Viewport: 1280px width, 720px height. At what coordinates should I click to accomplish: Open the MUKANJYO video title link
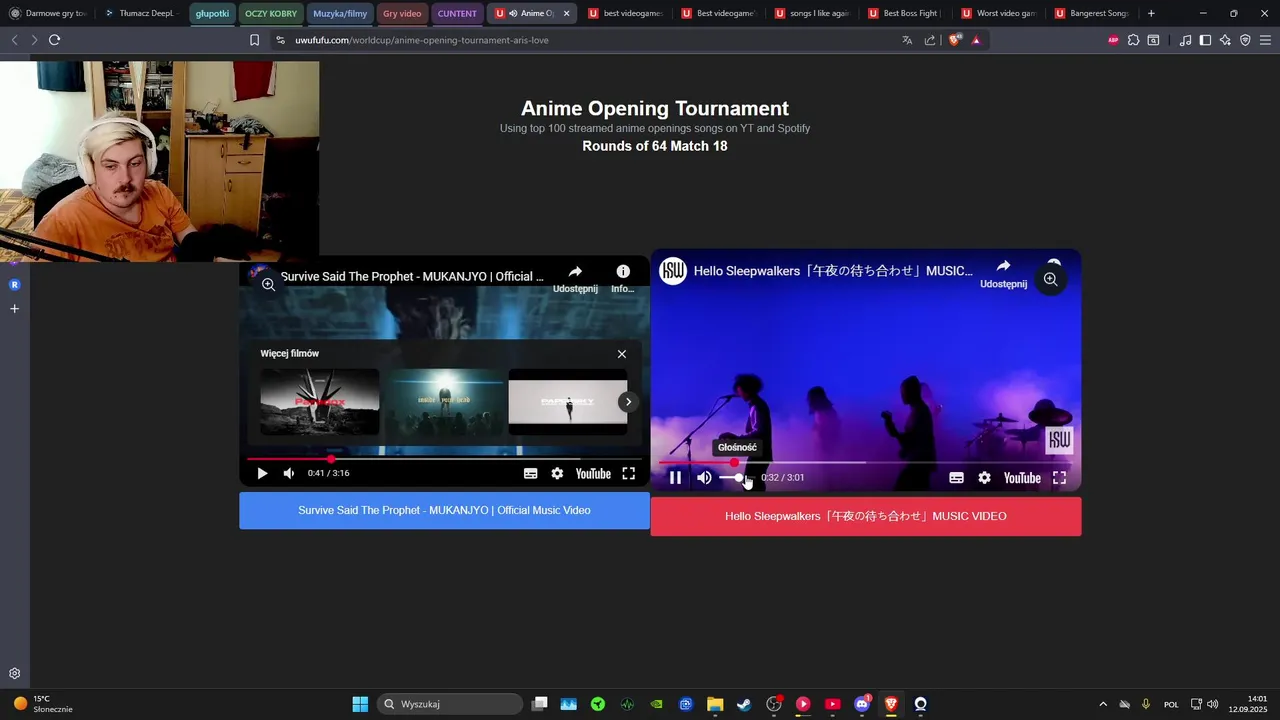click(x=412, y=276)
